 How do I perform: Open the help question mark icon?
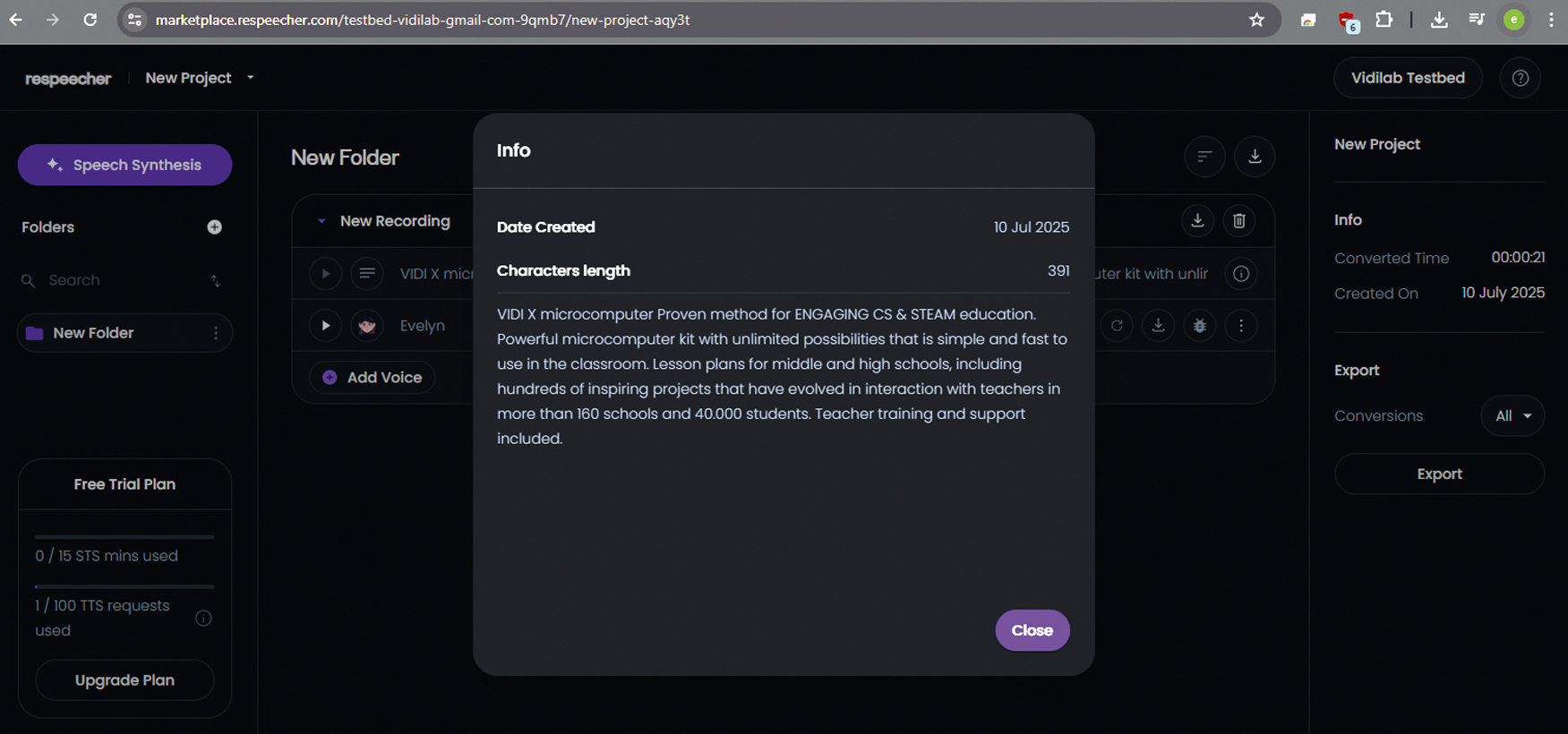[x=1520, y=78]
